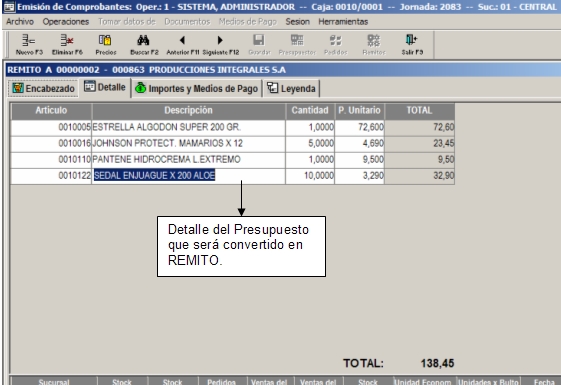The image size is (561, 385).
Task: Switch to the Encabezado tab
Action: pyautogui.click(x=43, y=88)
